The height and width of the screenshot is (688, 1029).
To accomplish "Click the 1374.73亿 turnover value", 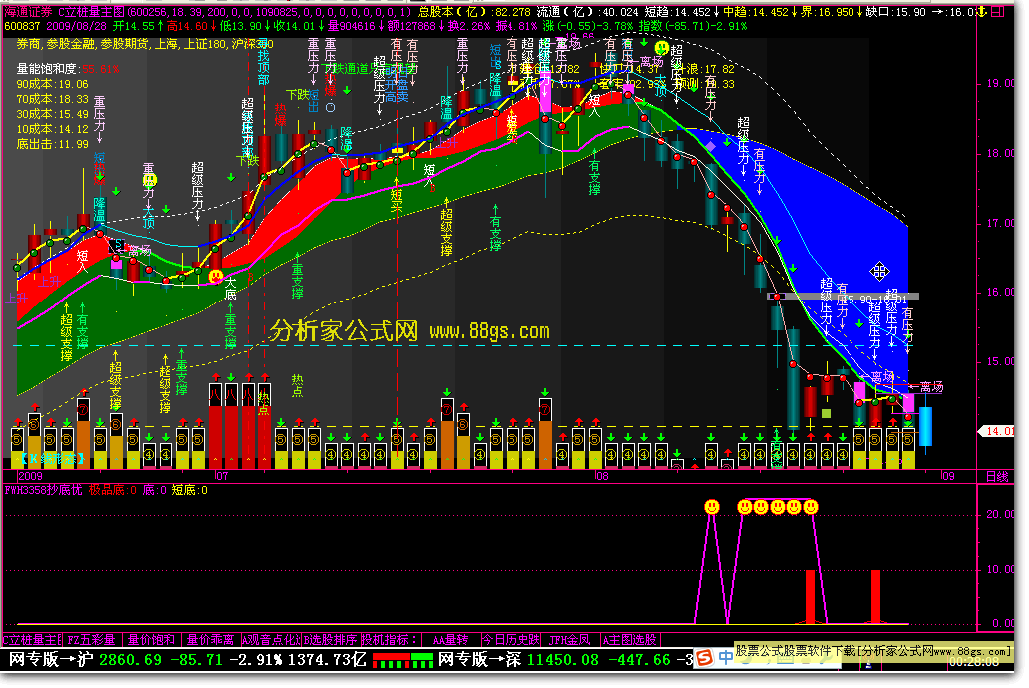I will [326, 659].
